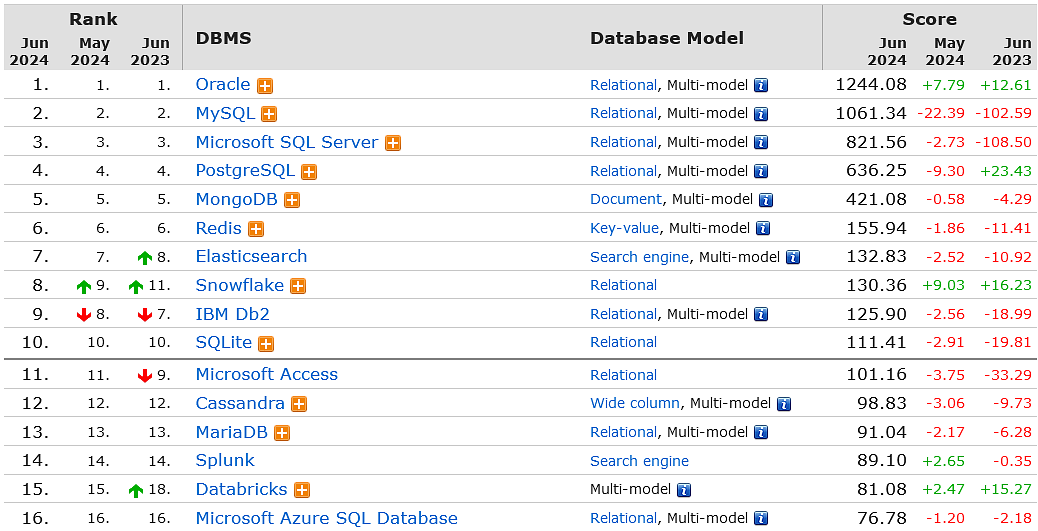Click the Wide column link for Cassandra

(635, 403)
